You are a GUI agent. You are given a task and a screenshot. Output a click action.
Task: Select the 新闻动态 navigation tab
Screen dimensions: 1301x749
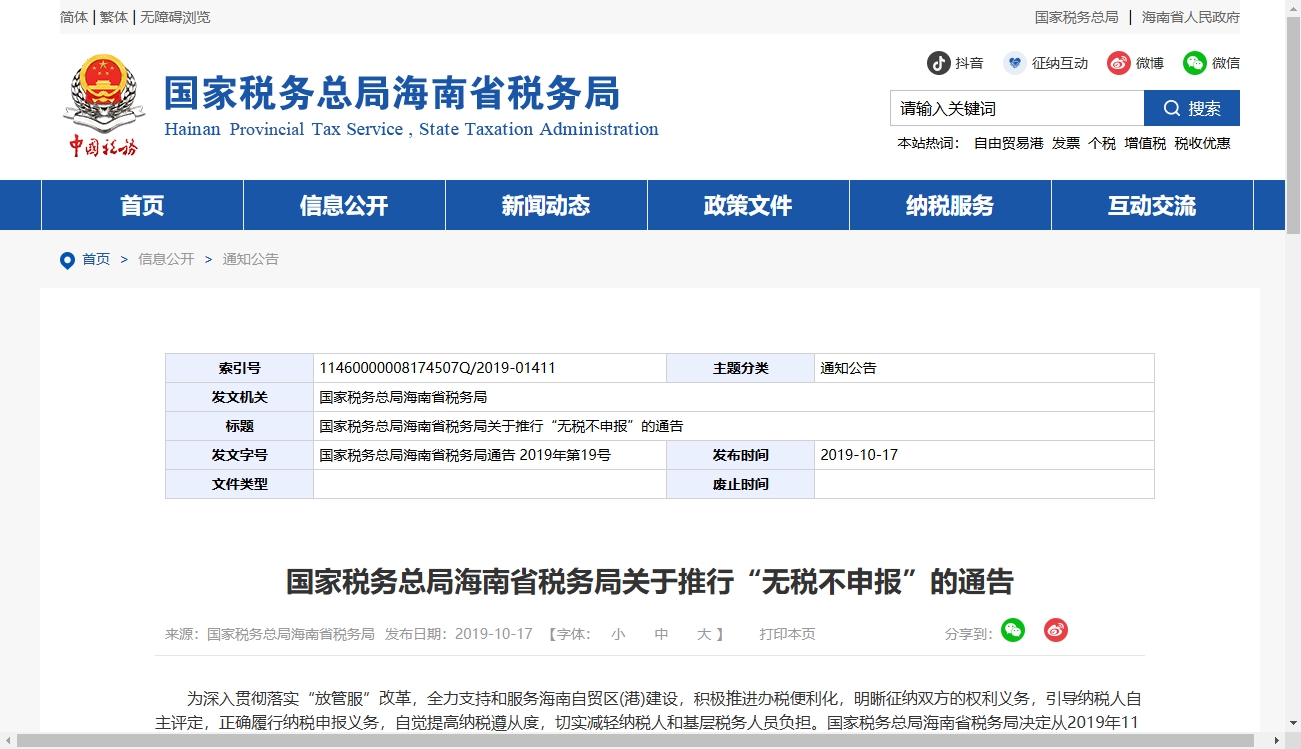(546, 206)
